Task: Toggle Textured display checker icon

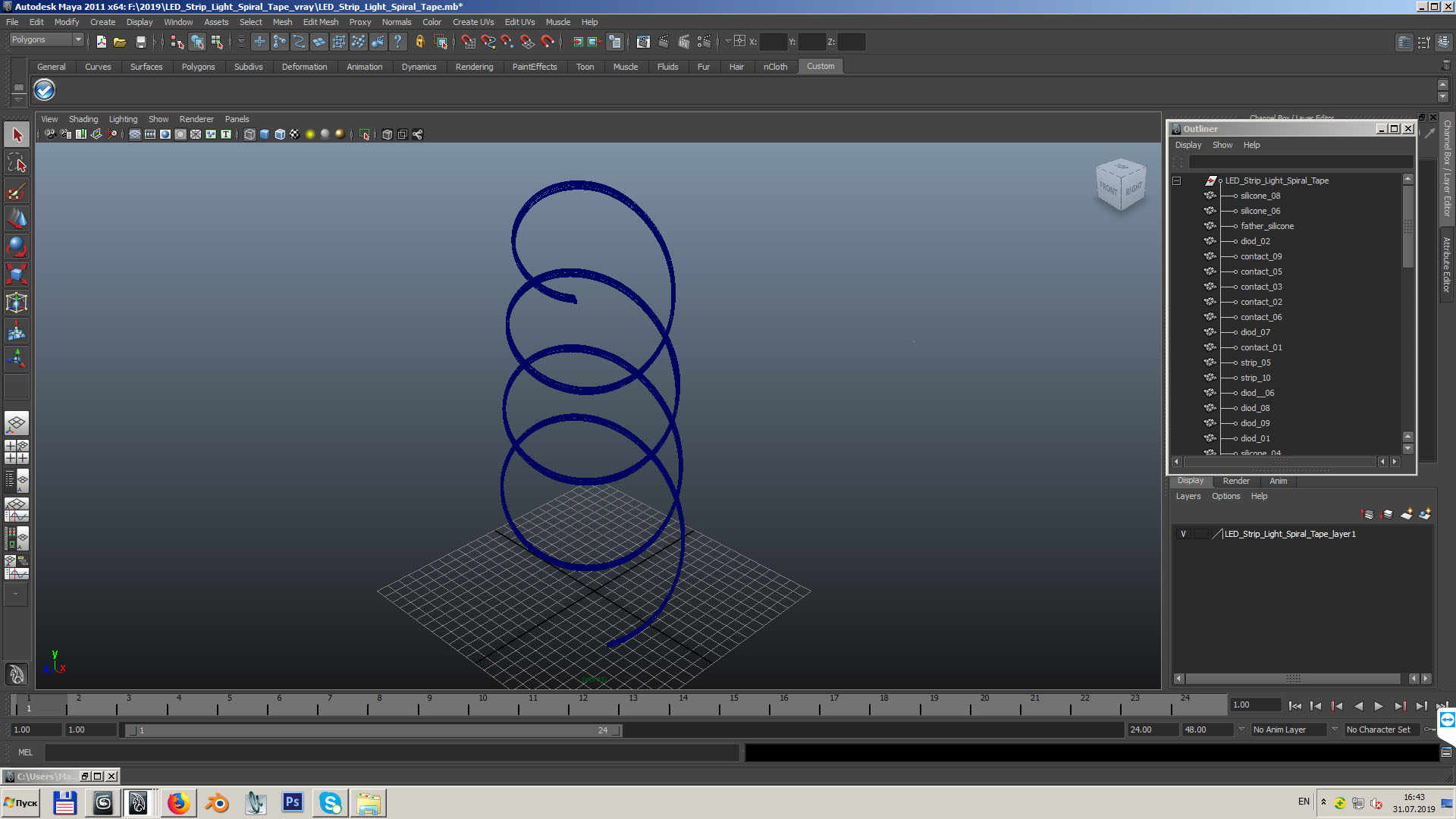Action: [295, 134]
